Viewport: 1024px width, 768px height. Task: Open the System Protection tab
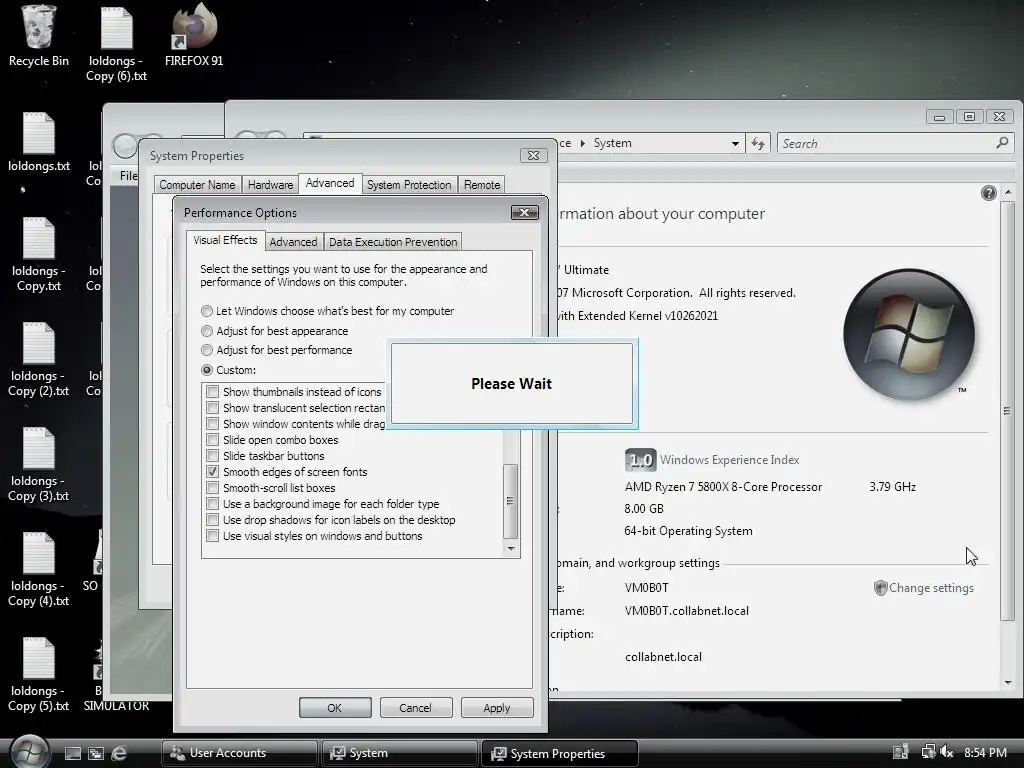pyautogui.click(x=409, y=185)
